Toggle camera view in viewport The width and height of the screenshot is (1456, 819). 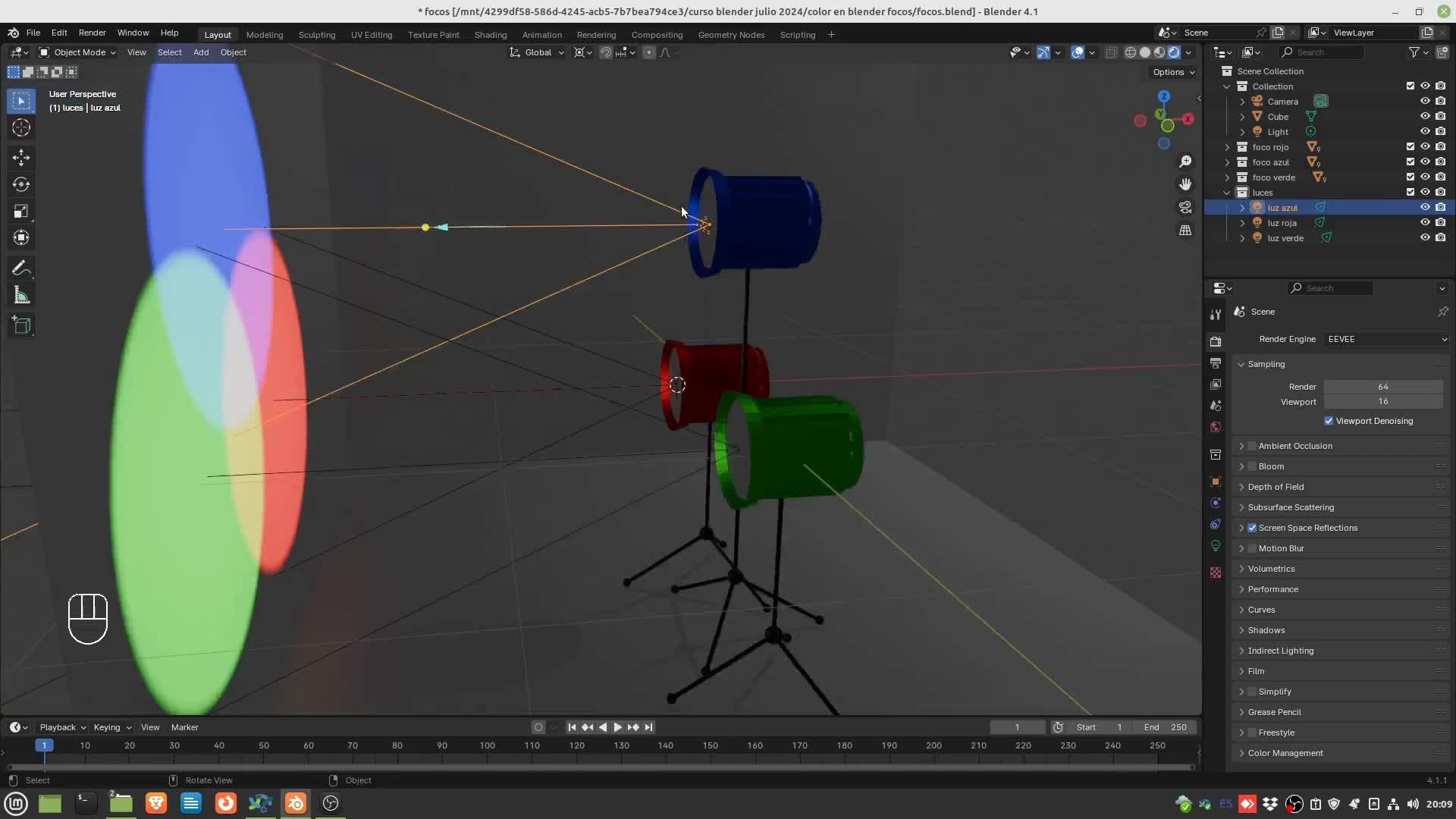(1185, 207)
